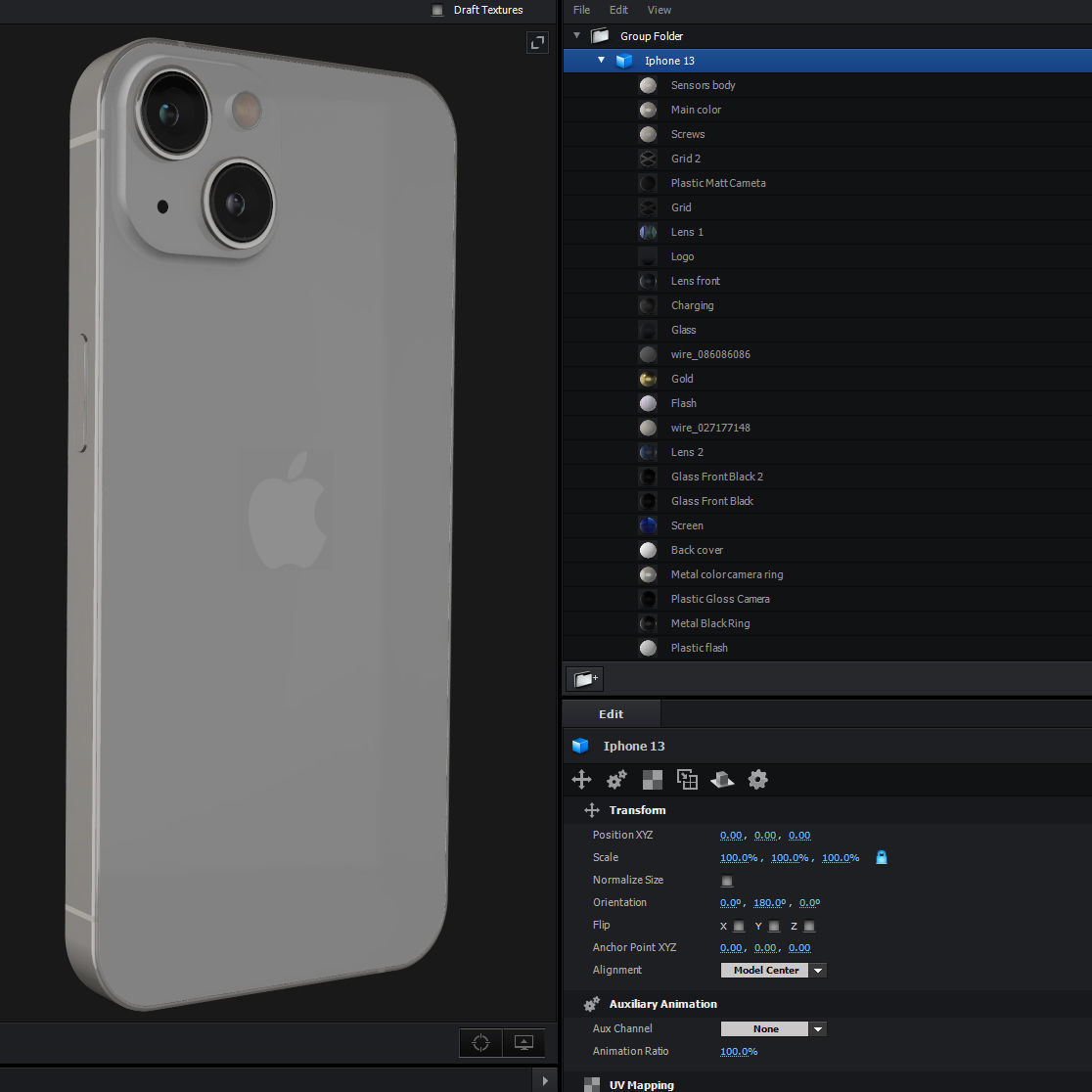Toggle the Scale proportion lock
Viewport: 1092px width, 1092px height.
(881, 857)
